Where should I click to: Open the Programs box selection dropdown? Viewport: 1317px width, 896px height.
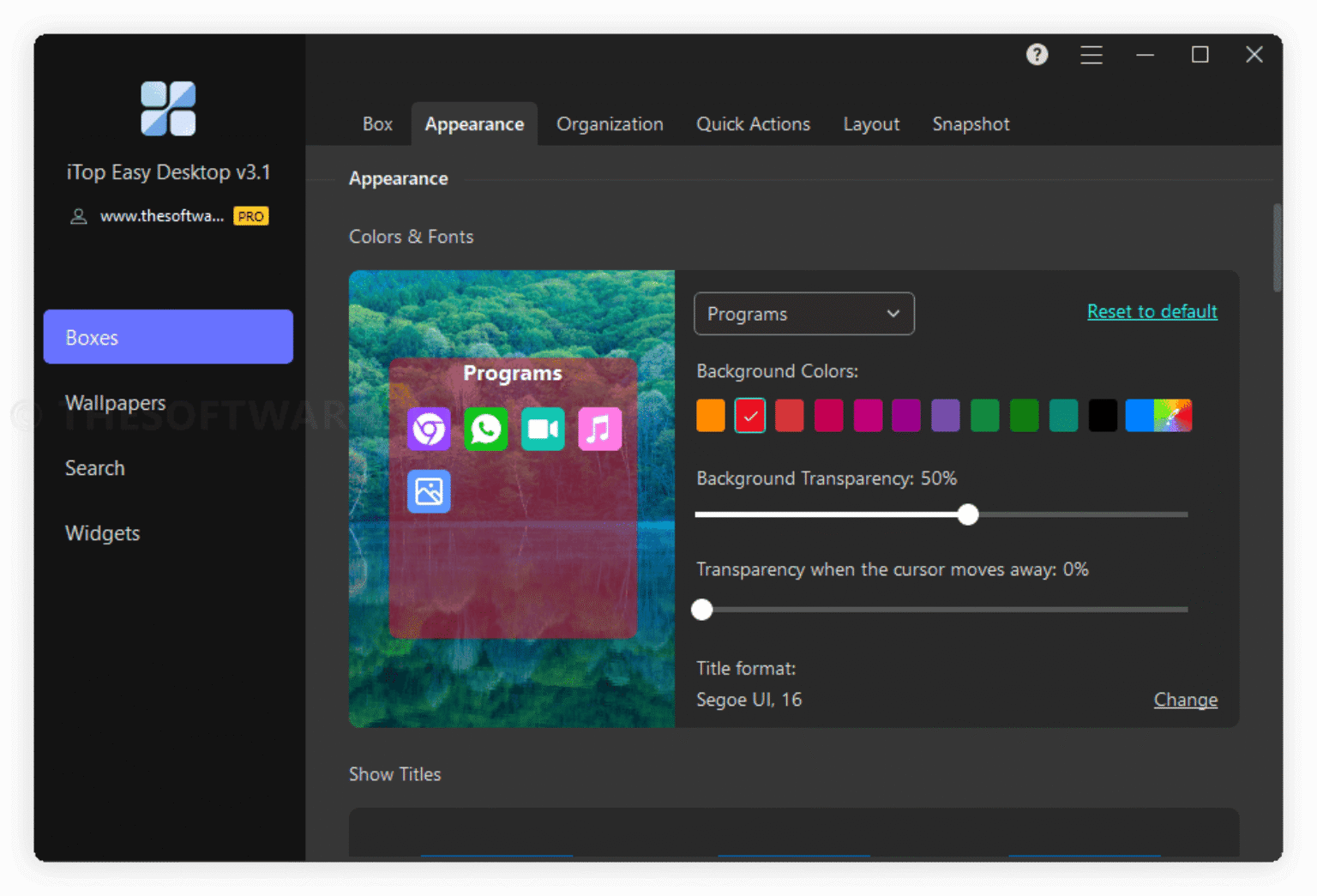coord(803,314)
